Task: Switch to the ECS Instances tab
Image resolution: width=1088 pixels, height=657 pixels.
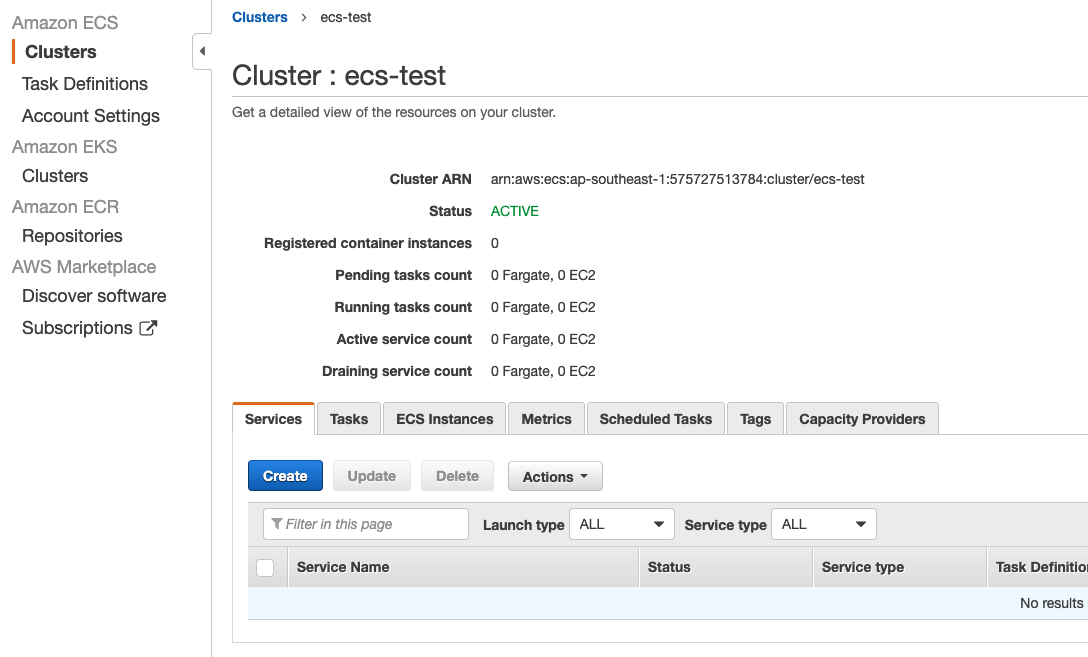Action: point(443,418)
